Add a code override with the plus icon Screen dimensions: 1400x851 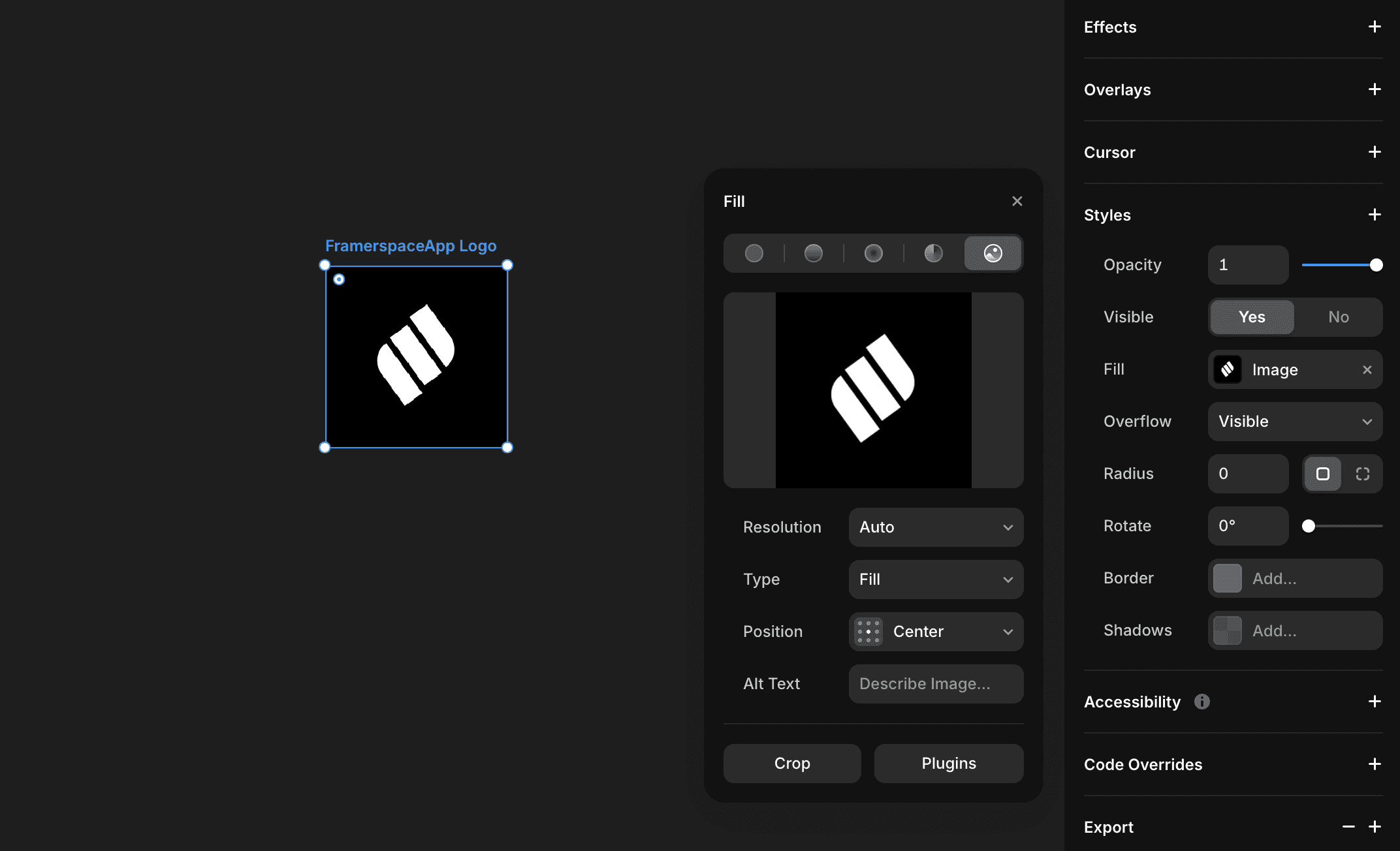[x=1375, y=764]
